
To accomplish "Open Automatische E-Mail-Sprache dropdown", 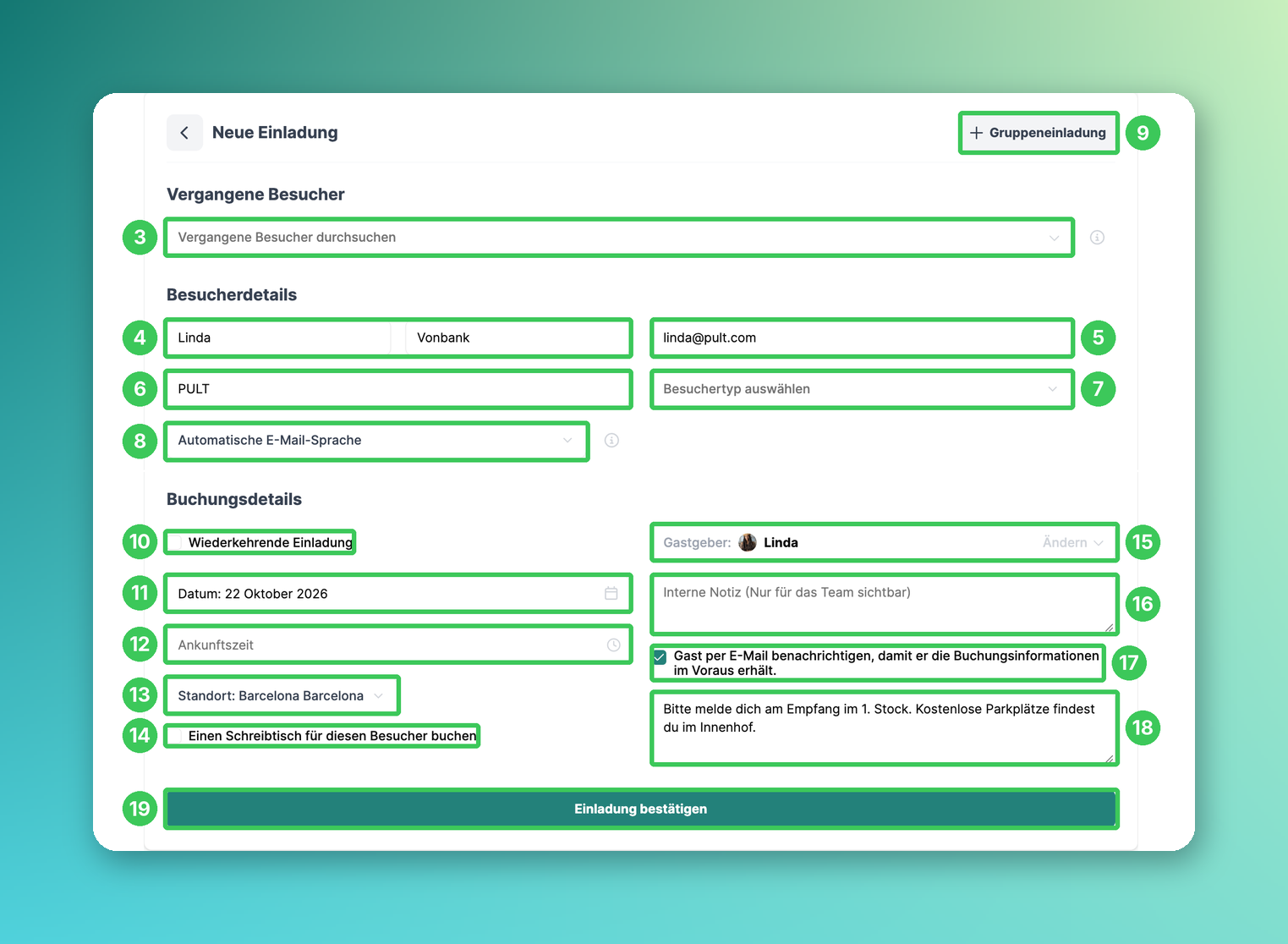I will [376, 441].
